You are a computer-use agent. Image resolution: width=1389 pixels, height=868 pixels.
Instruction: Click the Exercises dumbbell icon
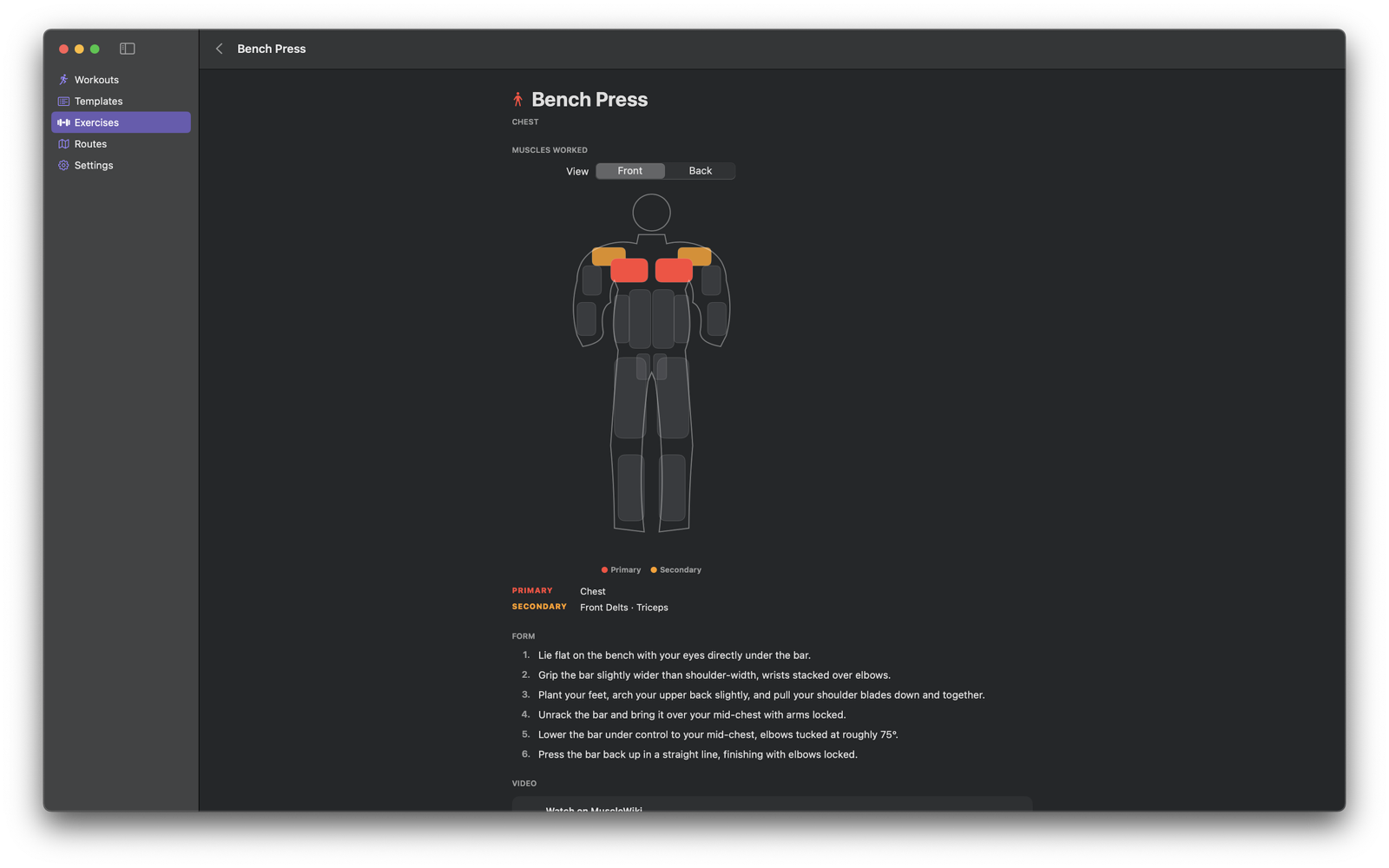(63, 122)
